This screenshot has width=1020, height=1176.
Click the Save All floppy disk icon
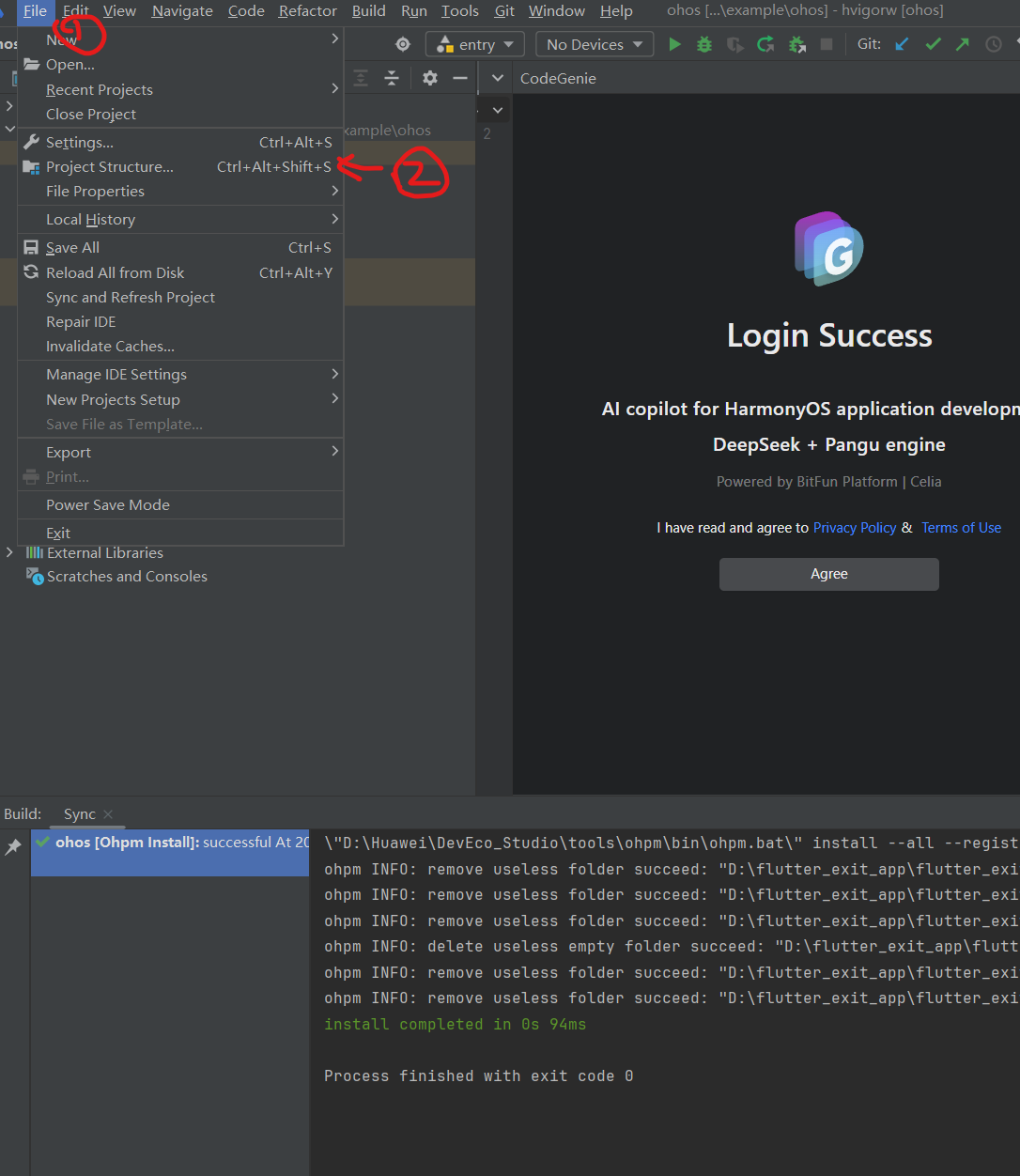[x=31, y=247]
